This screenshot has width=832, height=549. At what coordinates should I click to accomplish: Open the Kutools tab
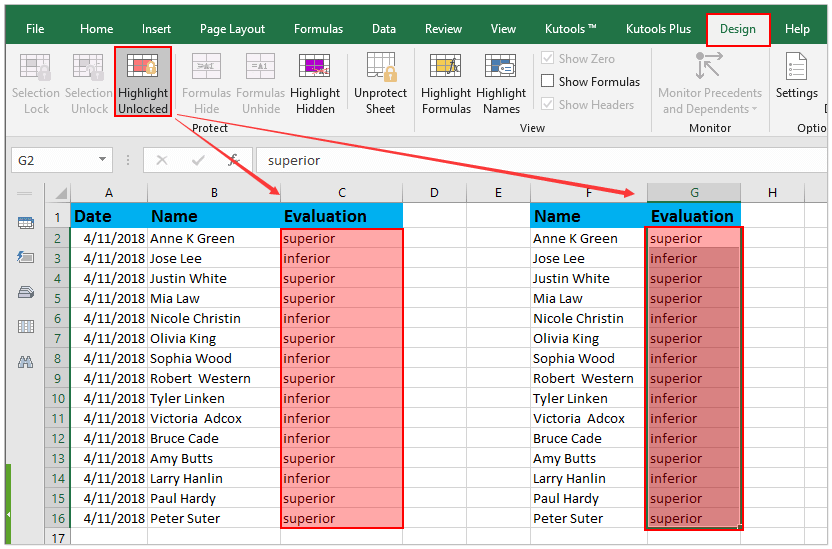pos(570,29)
